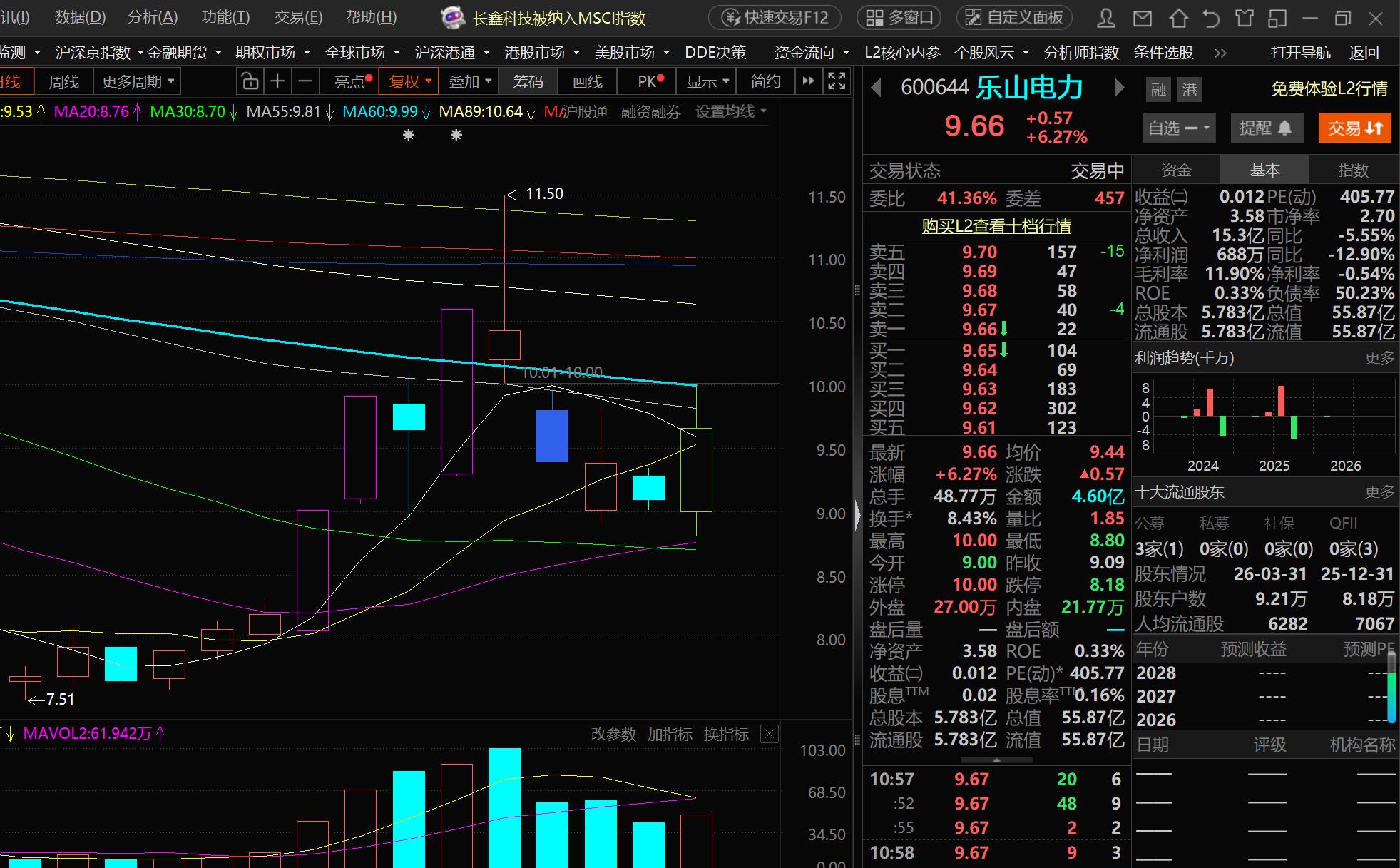Click the 融 margin trading badge
The height and width of the screenshot is (868, 1400).
tap(1159, 89)
